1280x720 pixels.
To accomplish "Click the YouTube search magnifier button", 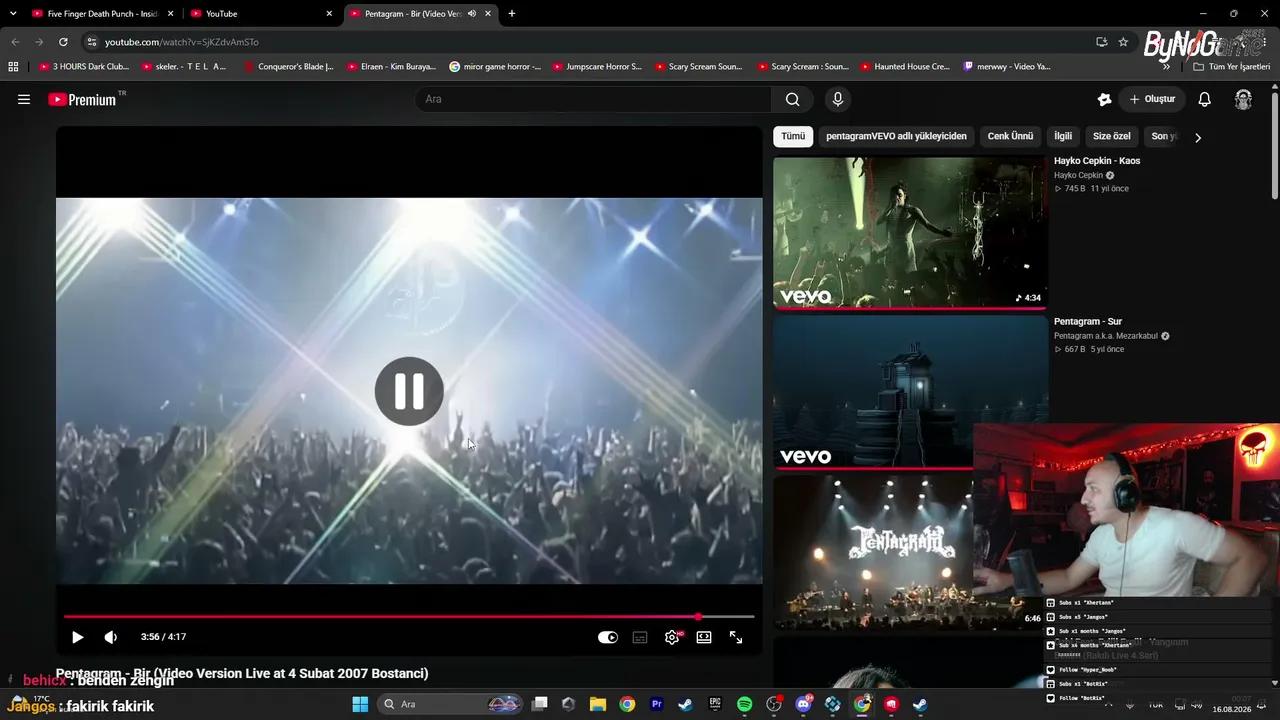I will click(792, 99).
